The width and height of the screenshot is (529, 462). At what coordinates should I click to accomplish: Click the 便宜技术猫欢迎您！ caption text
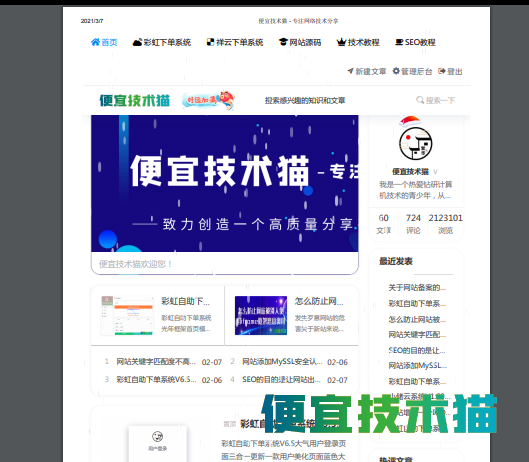click(136, 264)
